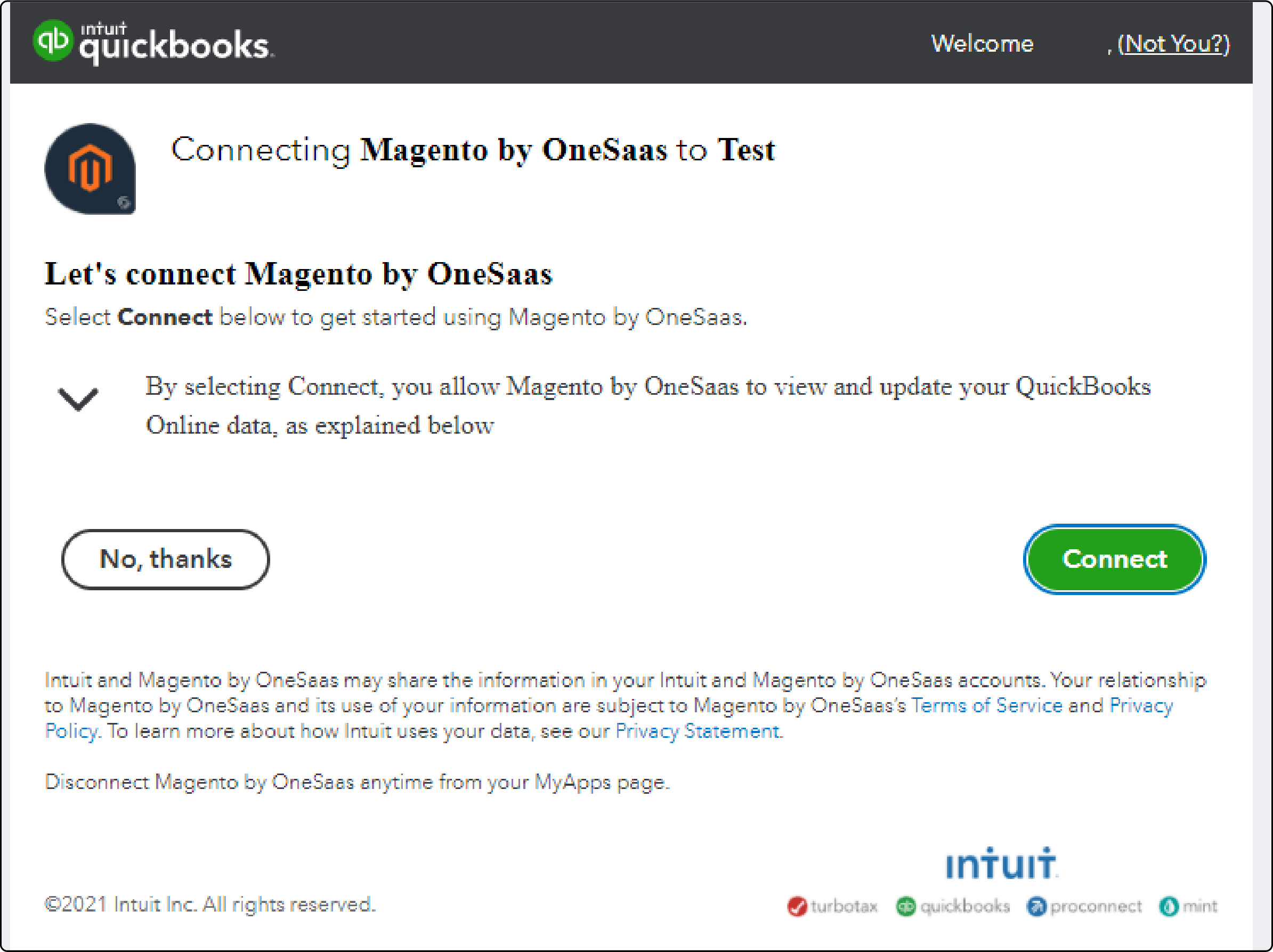This screenshot has height=952, width=1273.
Task: Click the Connect green button
Action: (x=1114, y=559)
